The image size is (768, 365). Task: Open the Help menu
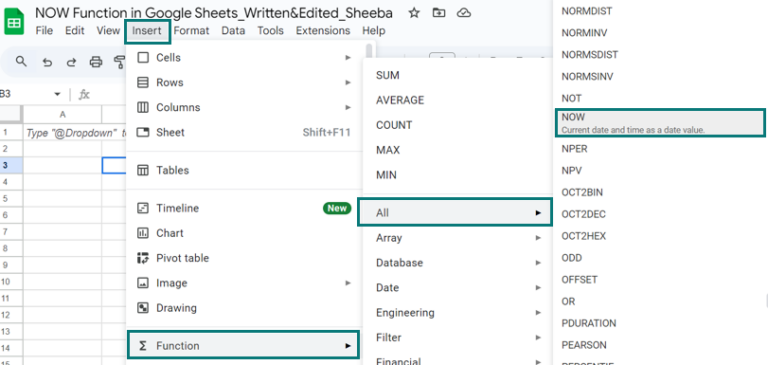click(x=374, y=30)
